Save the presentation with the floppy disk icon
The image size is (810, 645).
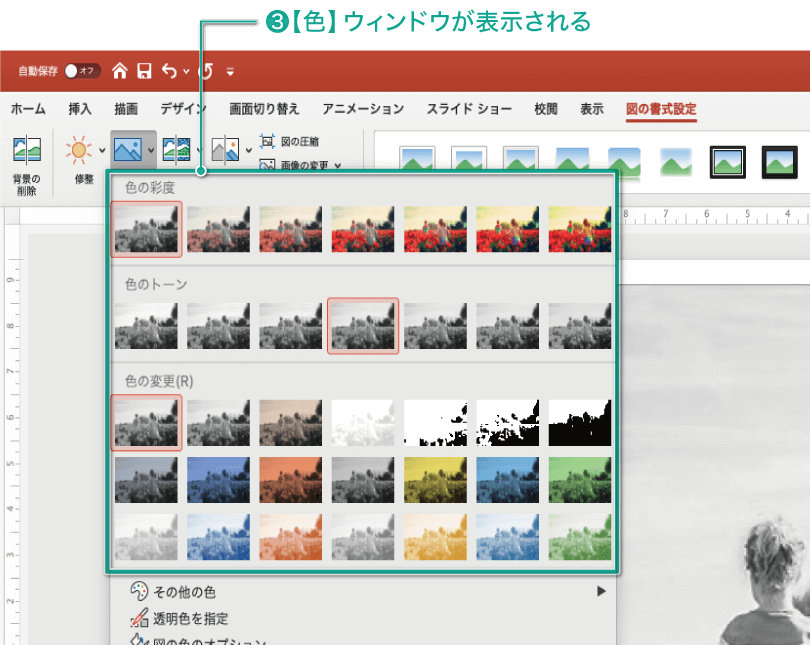[144, 71]
